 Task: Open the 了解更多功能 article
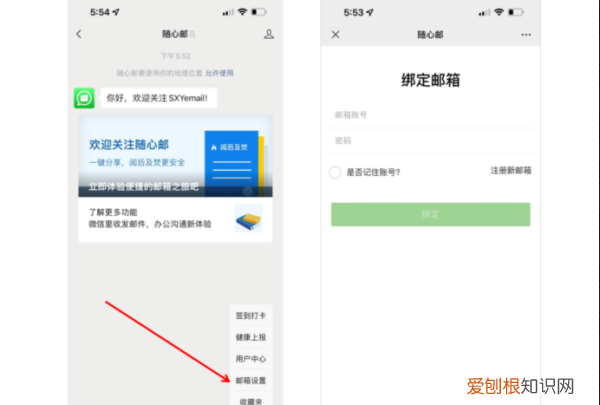176,219
